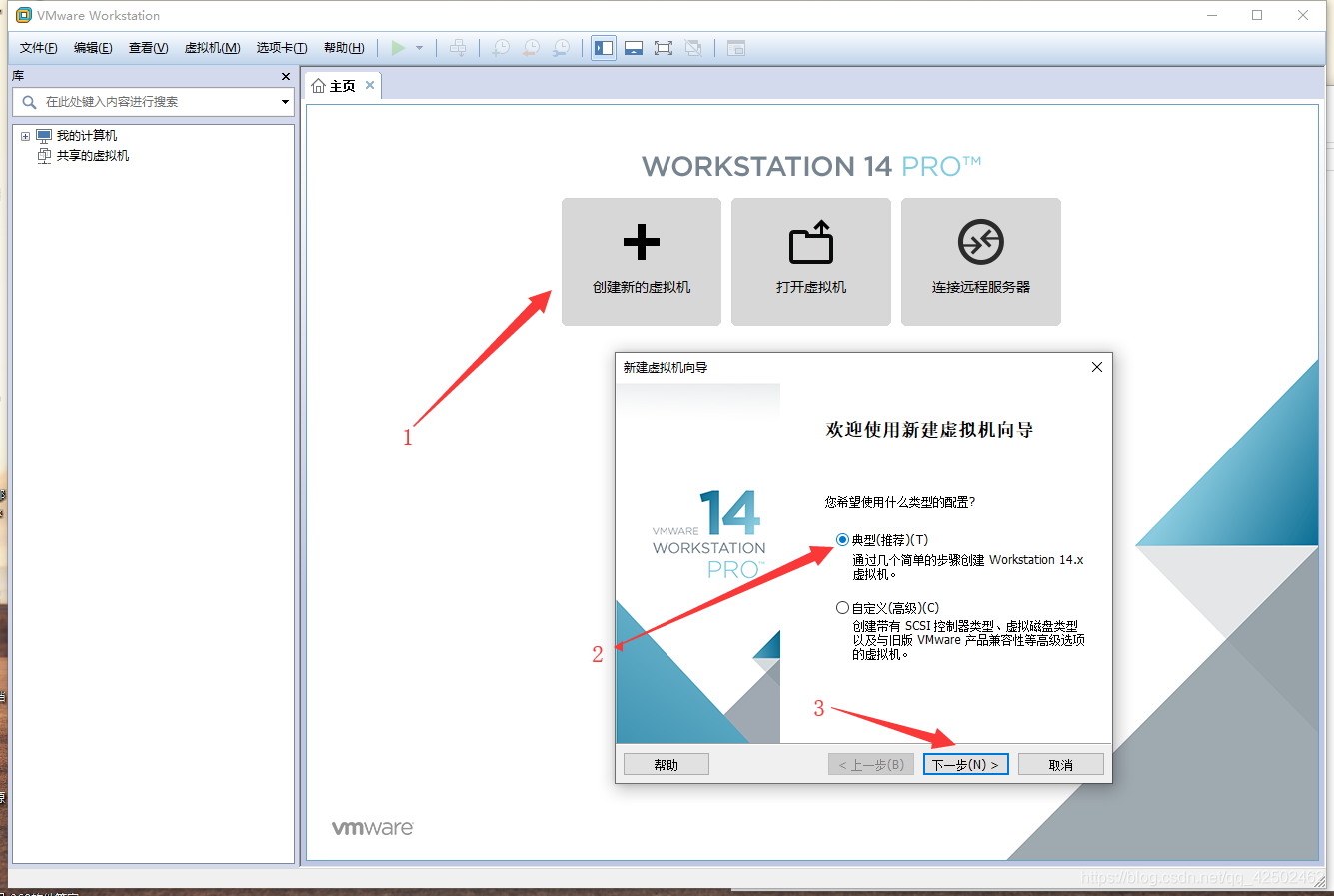This screenshot has width=1334, height=896.
Task: Click the 打开虚拟机 tile
Action: click(811, 262)
